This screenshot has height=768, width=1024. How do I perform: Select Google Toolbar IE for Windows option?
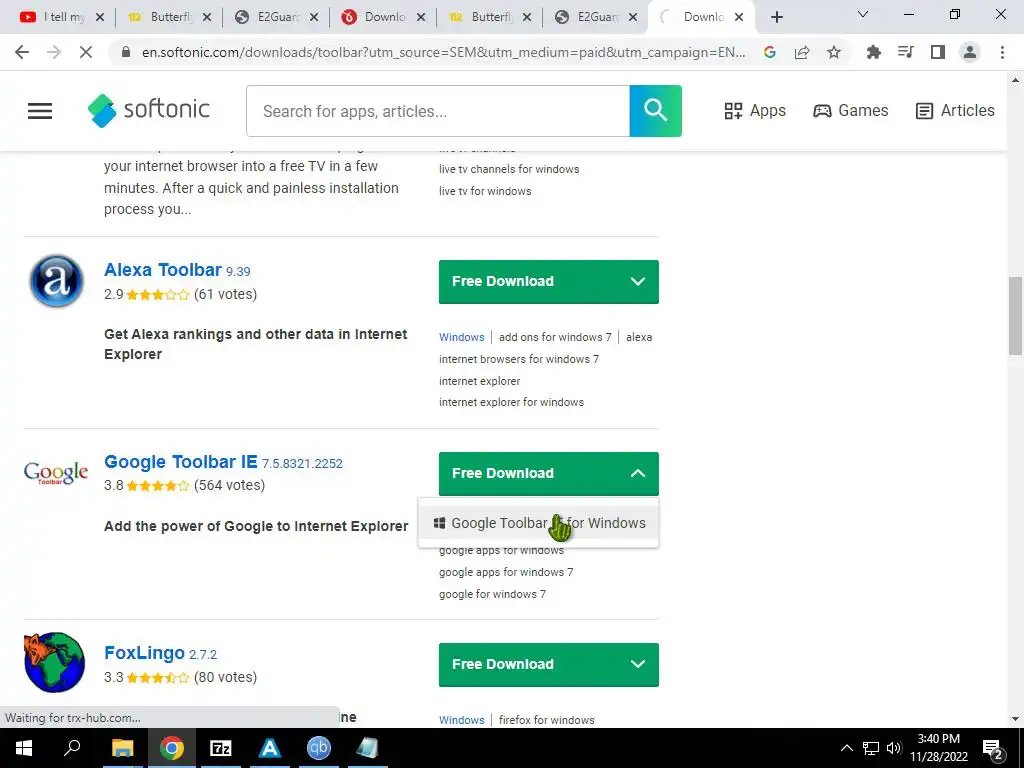tap(539, 523)
